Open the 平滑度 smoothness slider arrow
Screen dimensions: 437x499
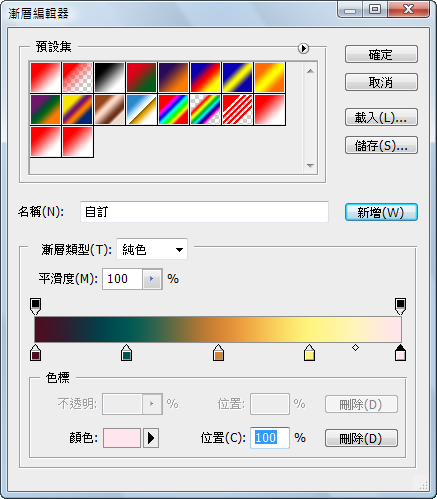152,279
